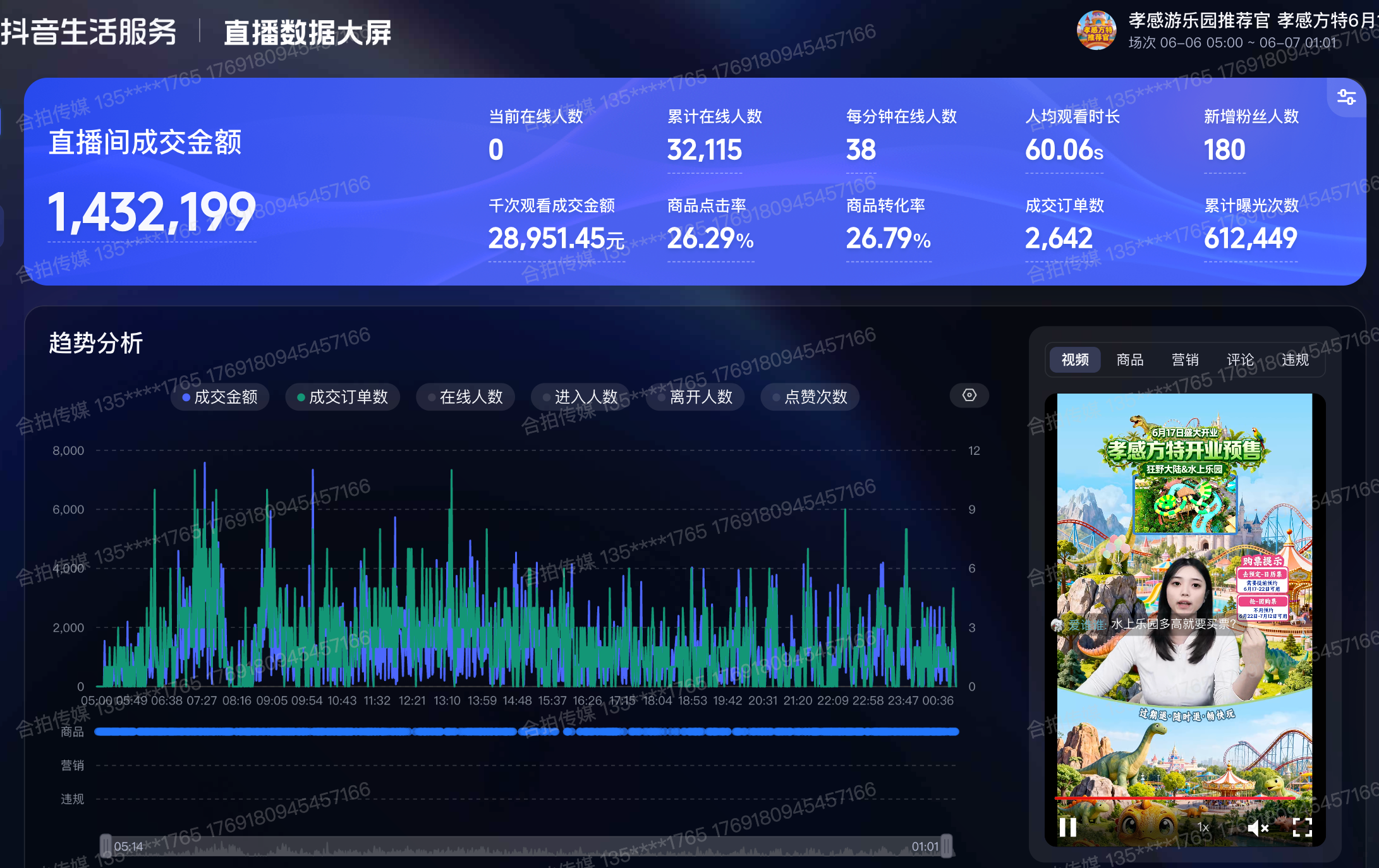Switch to the 违规 tab
Screen dimensions: 1379x868
coord(1295,359)
